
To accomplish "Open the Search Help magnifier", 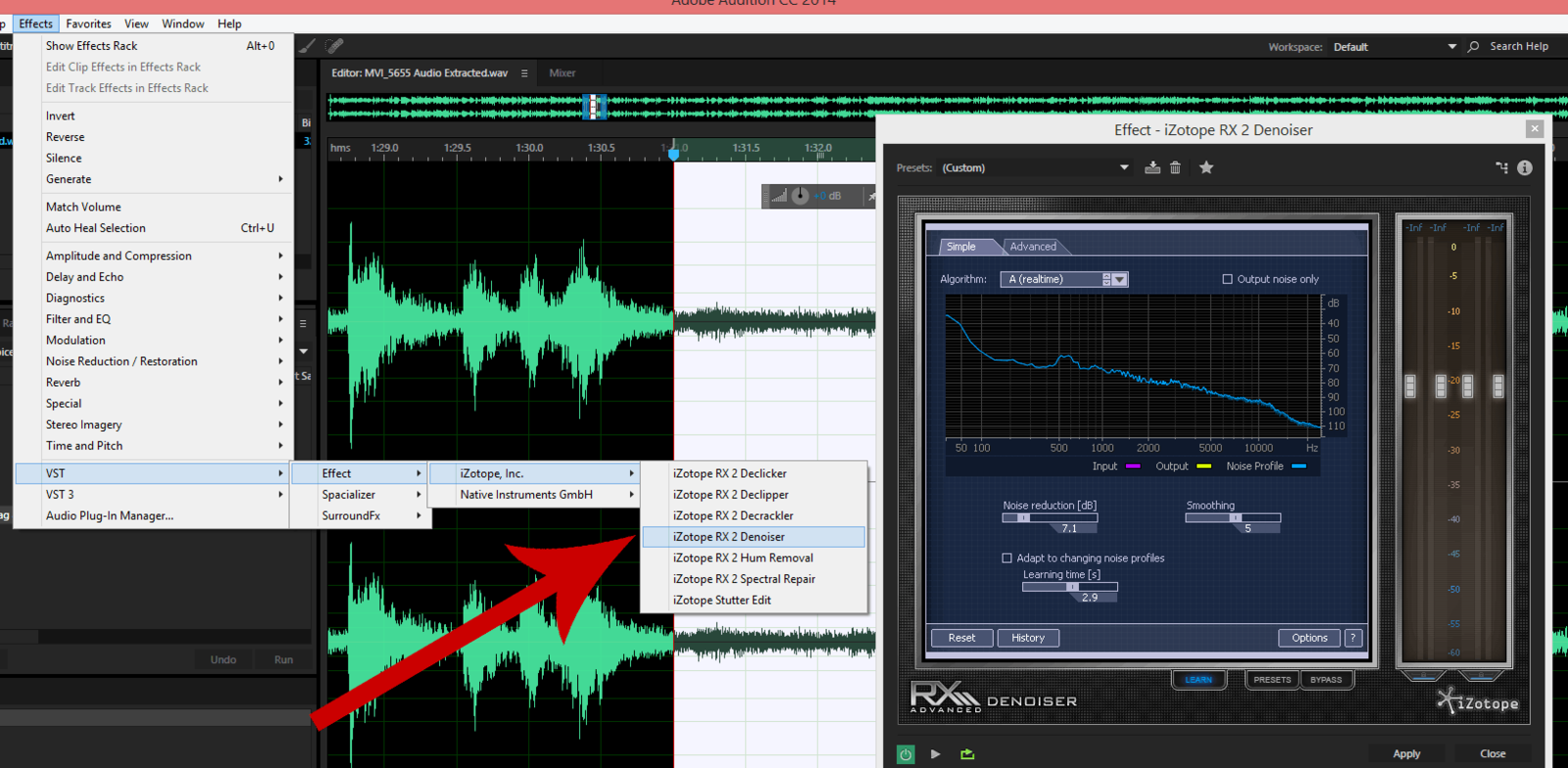I will (1473, 46).
